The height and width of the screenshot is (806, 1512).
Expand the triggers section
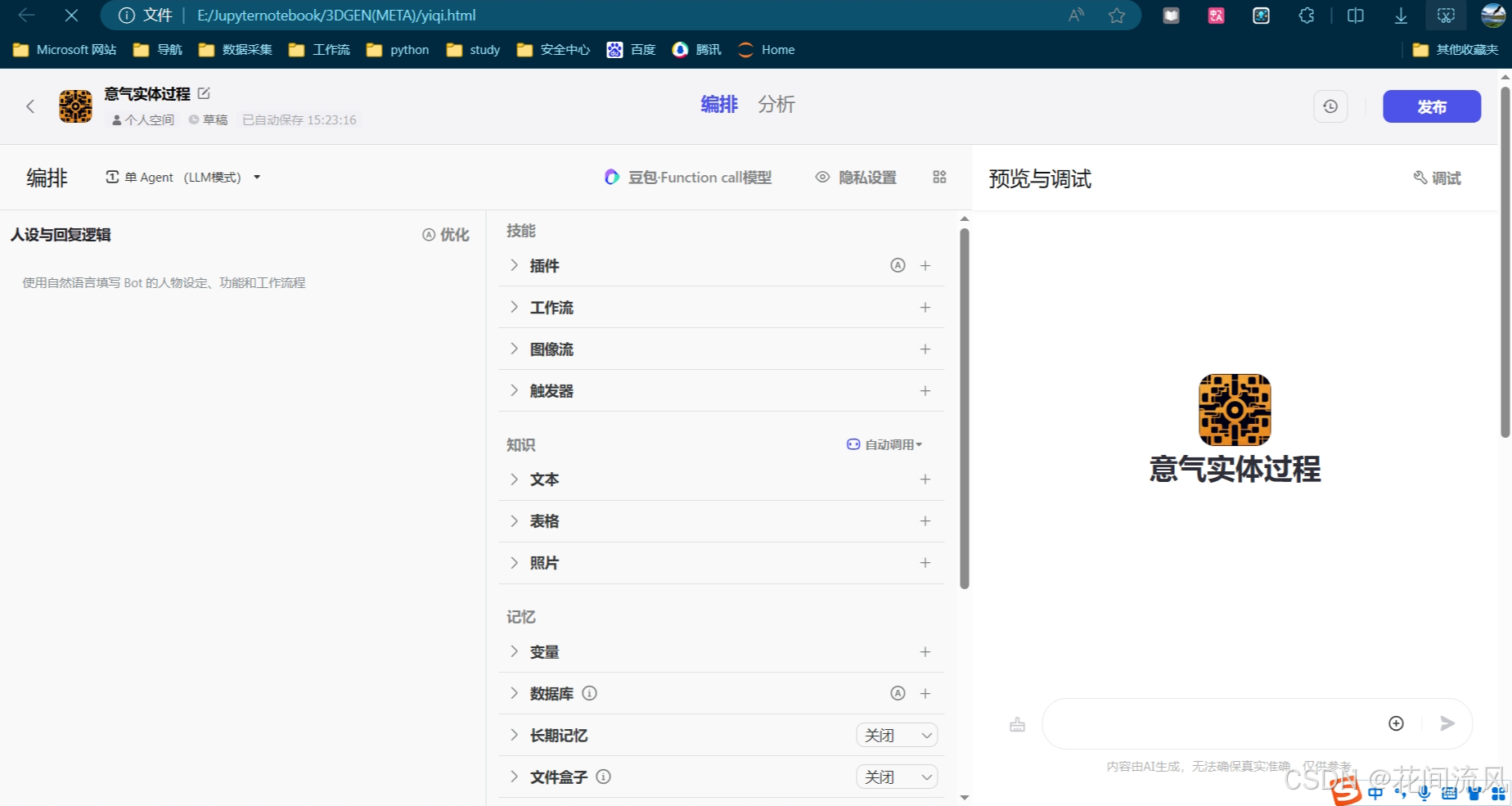tap(514, 390)
